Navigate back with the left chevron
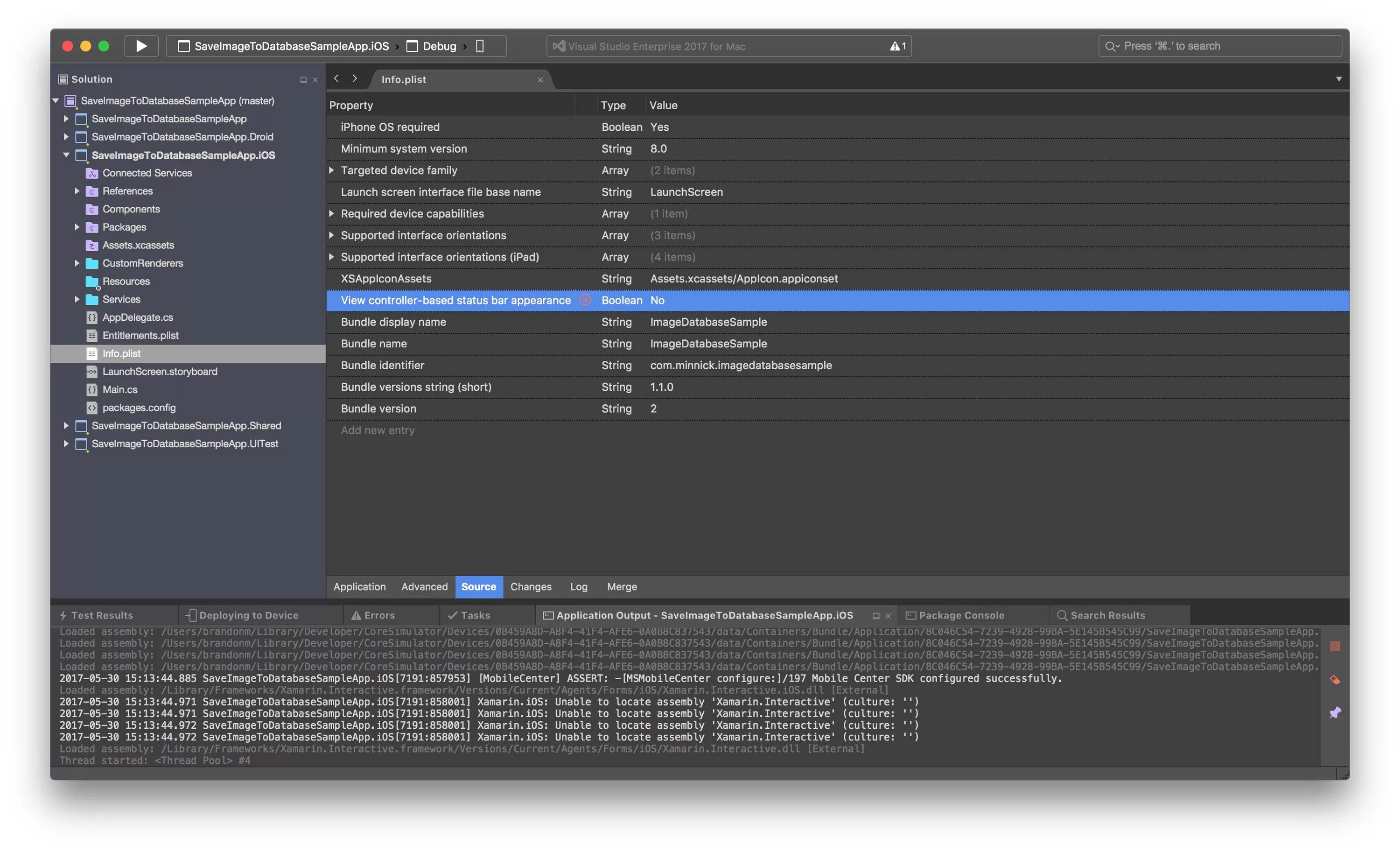The height and width of the screenshot is (852, 1400). pyautogui.click(x=336, y=78)
